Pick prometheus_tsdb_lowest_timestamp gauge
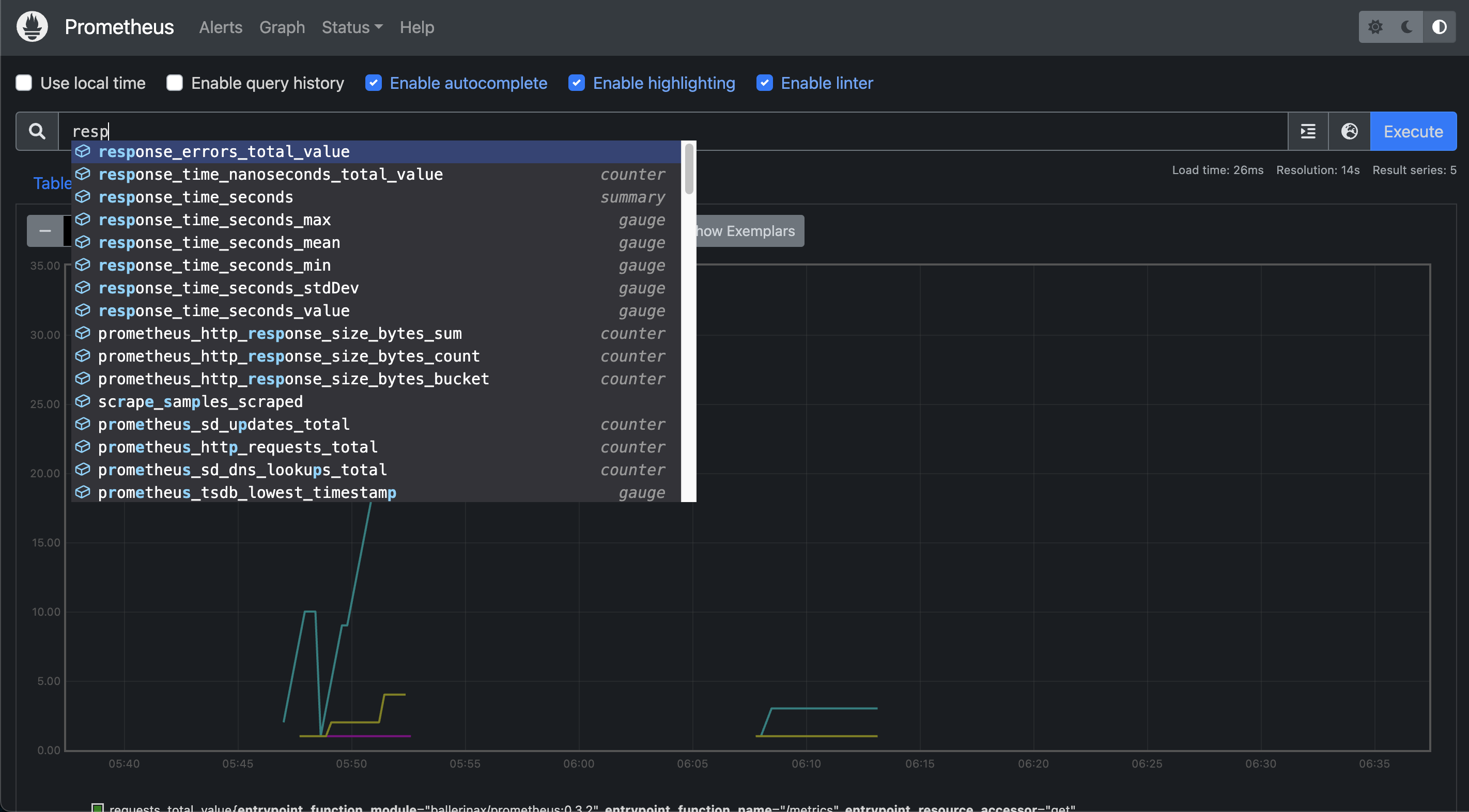This screenshot has height=812, width=1469. point(376,492)
